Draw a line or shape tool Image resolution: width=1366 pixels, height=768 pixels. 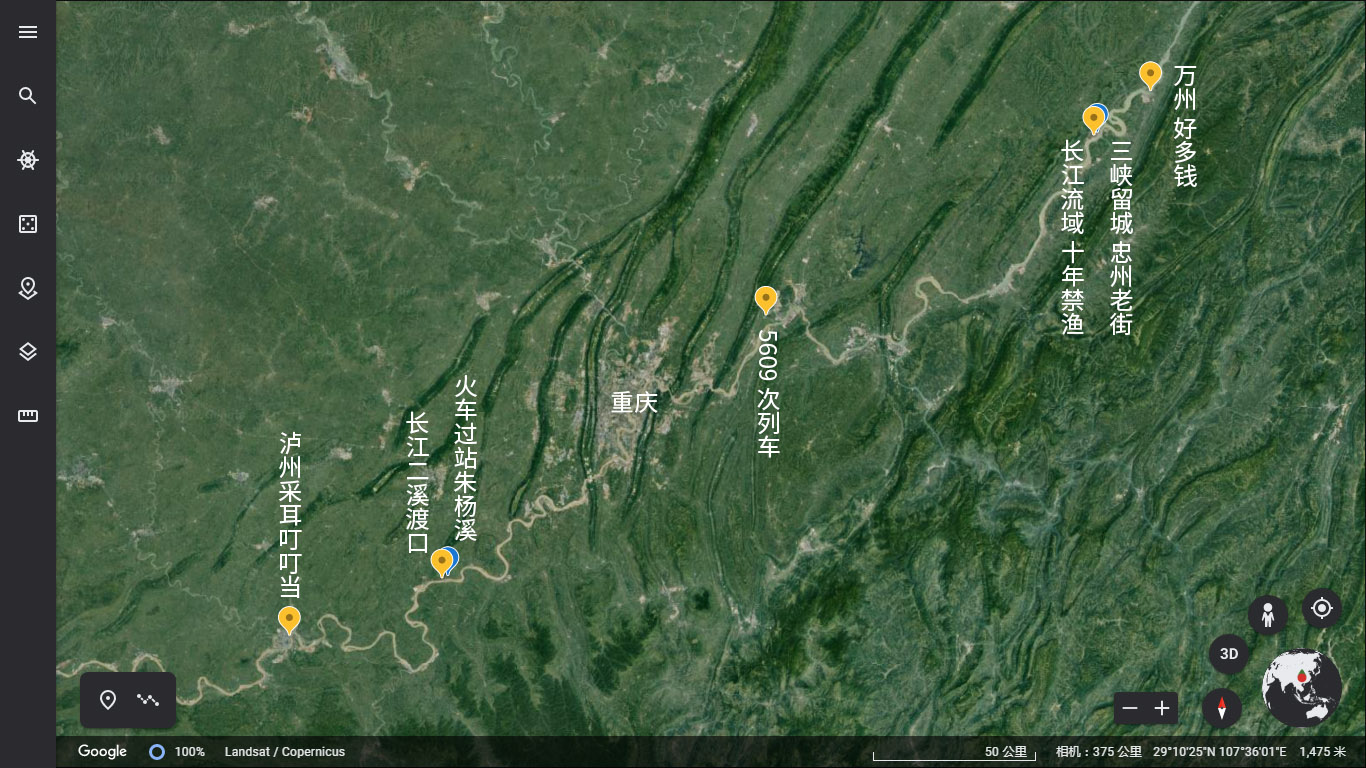click(149, 700)
